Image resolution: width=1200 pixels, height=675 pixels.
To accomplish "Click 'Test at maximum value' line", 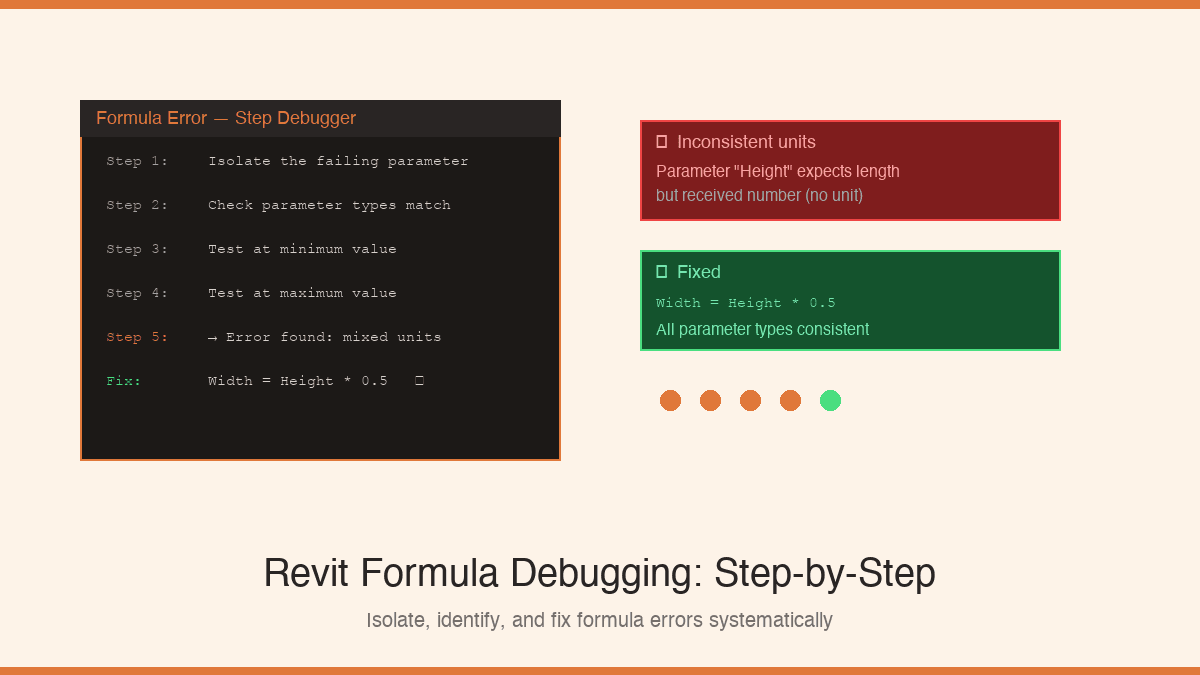I will 302,293.
